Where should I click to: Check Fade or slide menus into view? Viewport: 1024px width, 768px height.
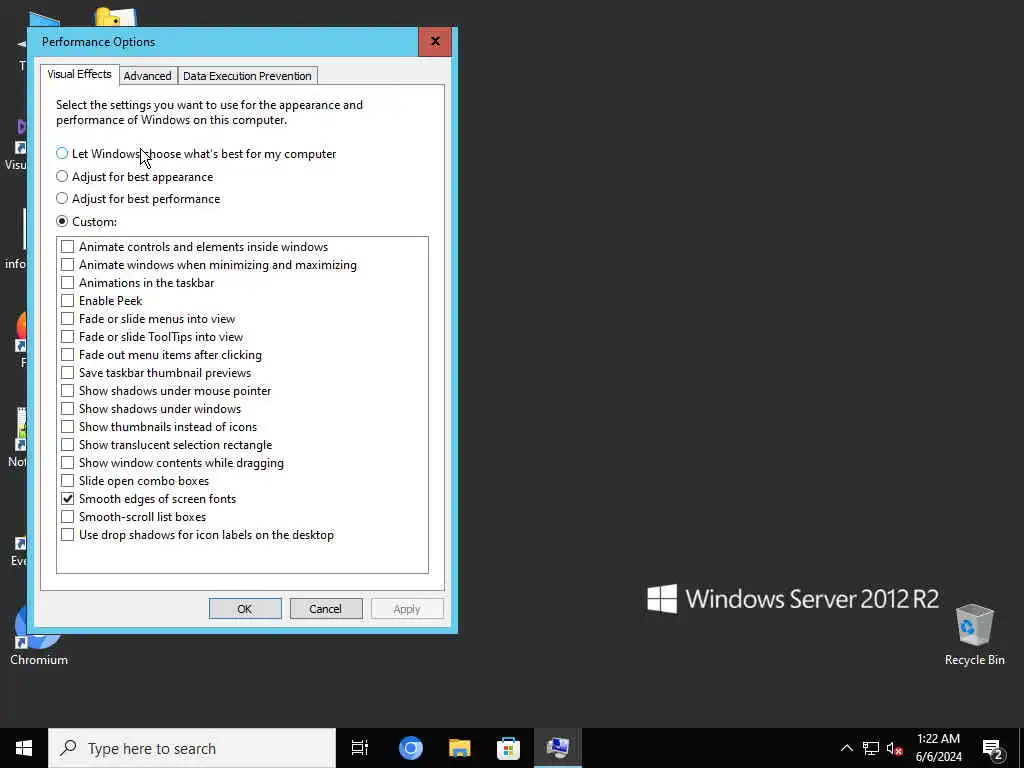[x=67, y=319]
